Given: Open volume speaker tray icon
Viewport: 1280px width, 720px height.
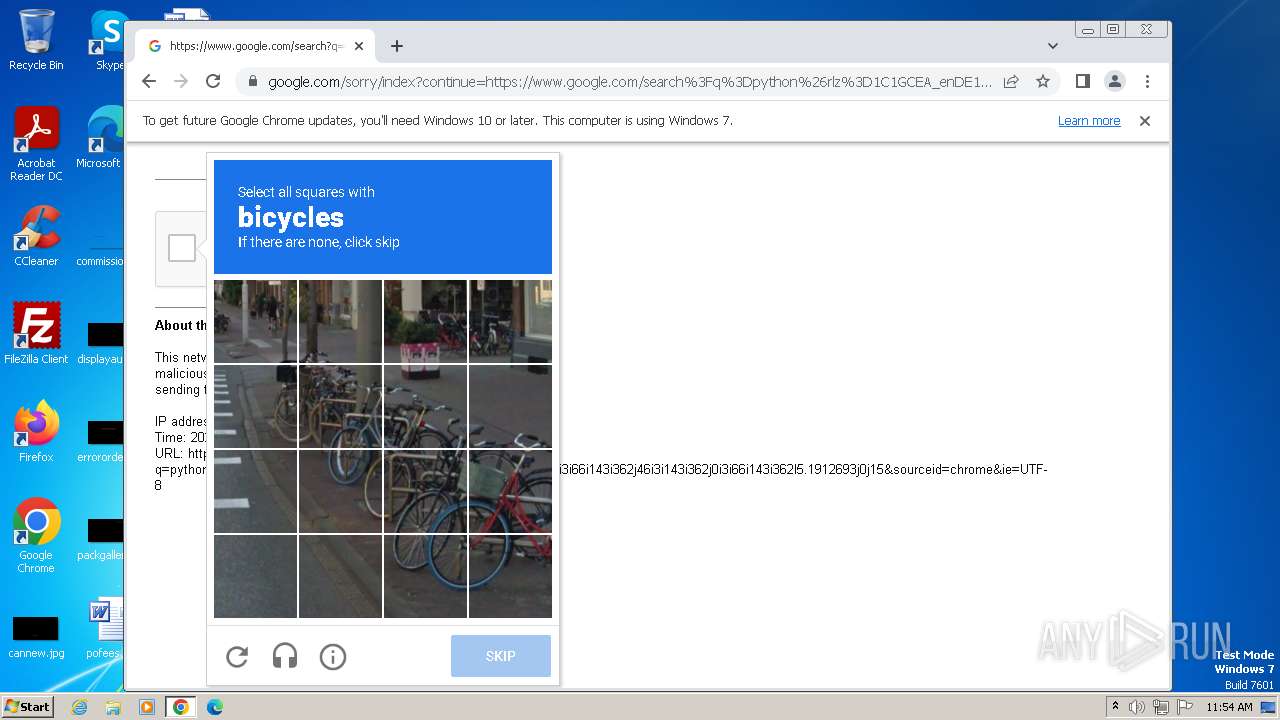Looking at the screenshot, I should coord(1137,707).
